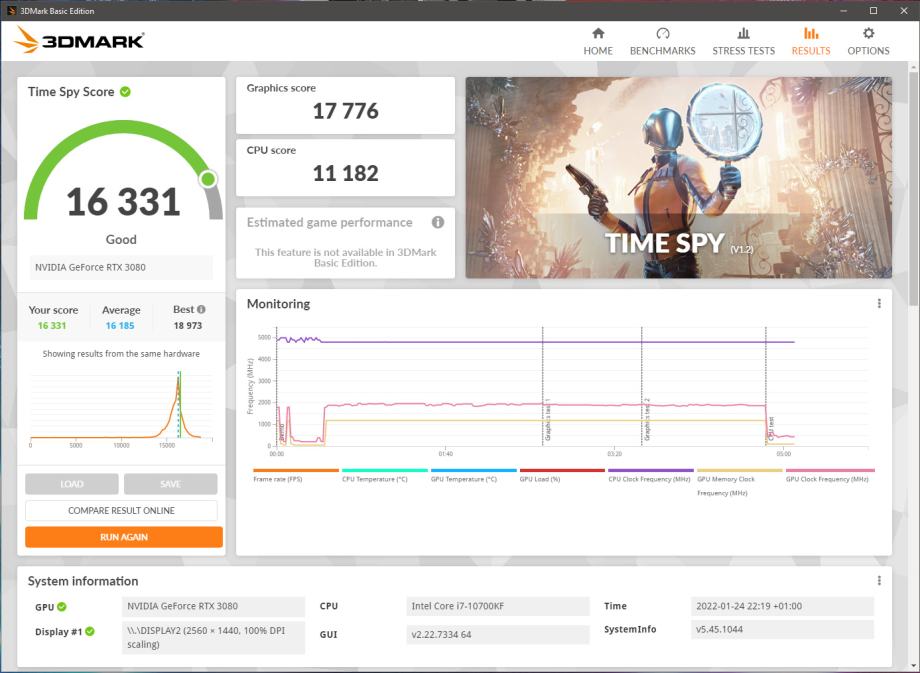
Task: Open the RESULTS tab
Action: [x=811, y=42]
